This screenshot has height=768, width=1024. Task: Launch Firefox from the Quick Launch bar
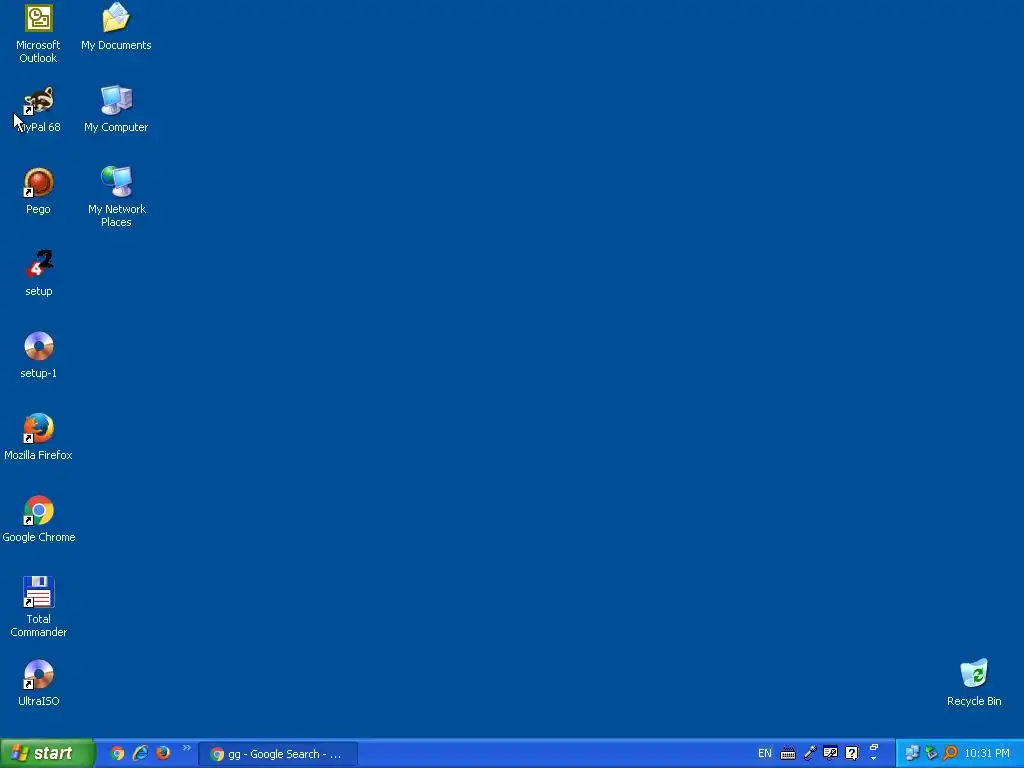point(163,753)
